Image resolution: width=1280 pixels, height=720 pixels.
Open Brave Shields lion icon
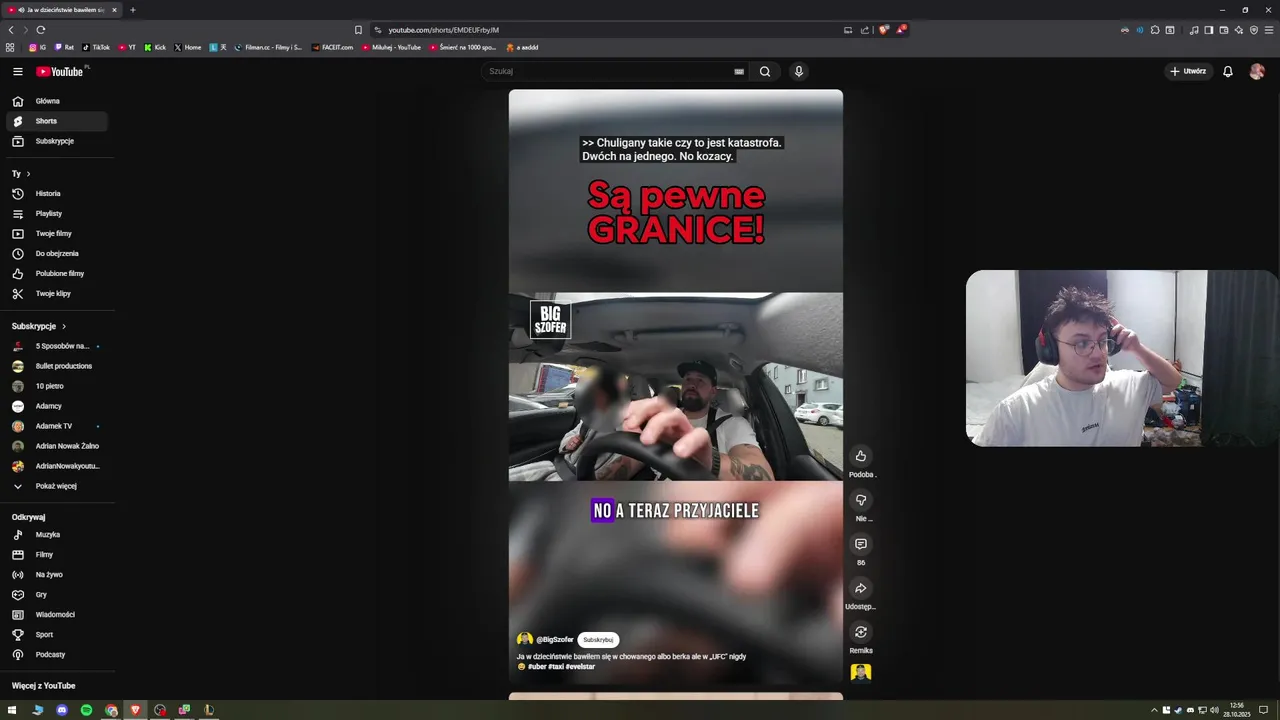(x=883, y=30)
